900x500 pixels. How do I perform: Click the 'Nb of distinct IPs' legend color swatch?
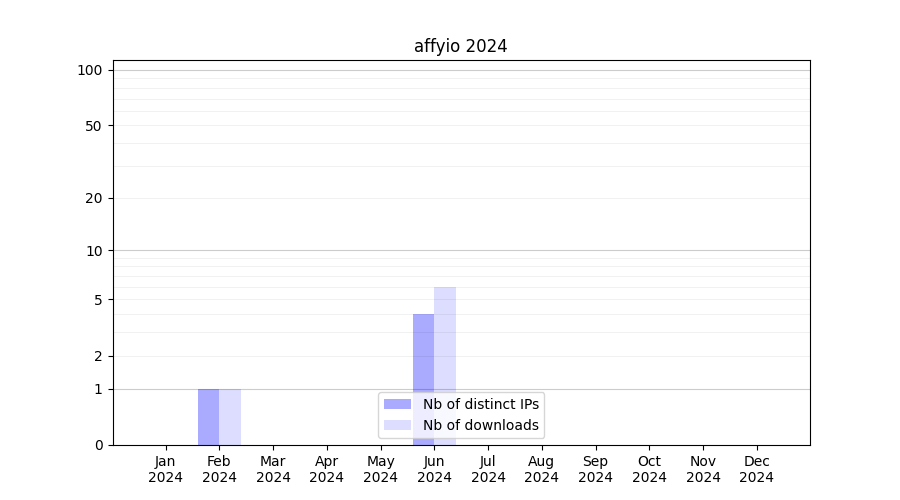tap(397, 404)
